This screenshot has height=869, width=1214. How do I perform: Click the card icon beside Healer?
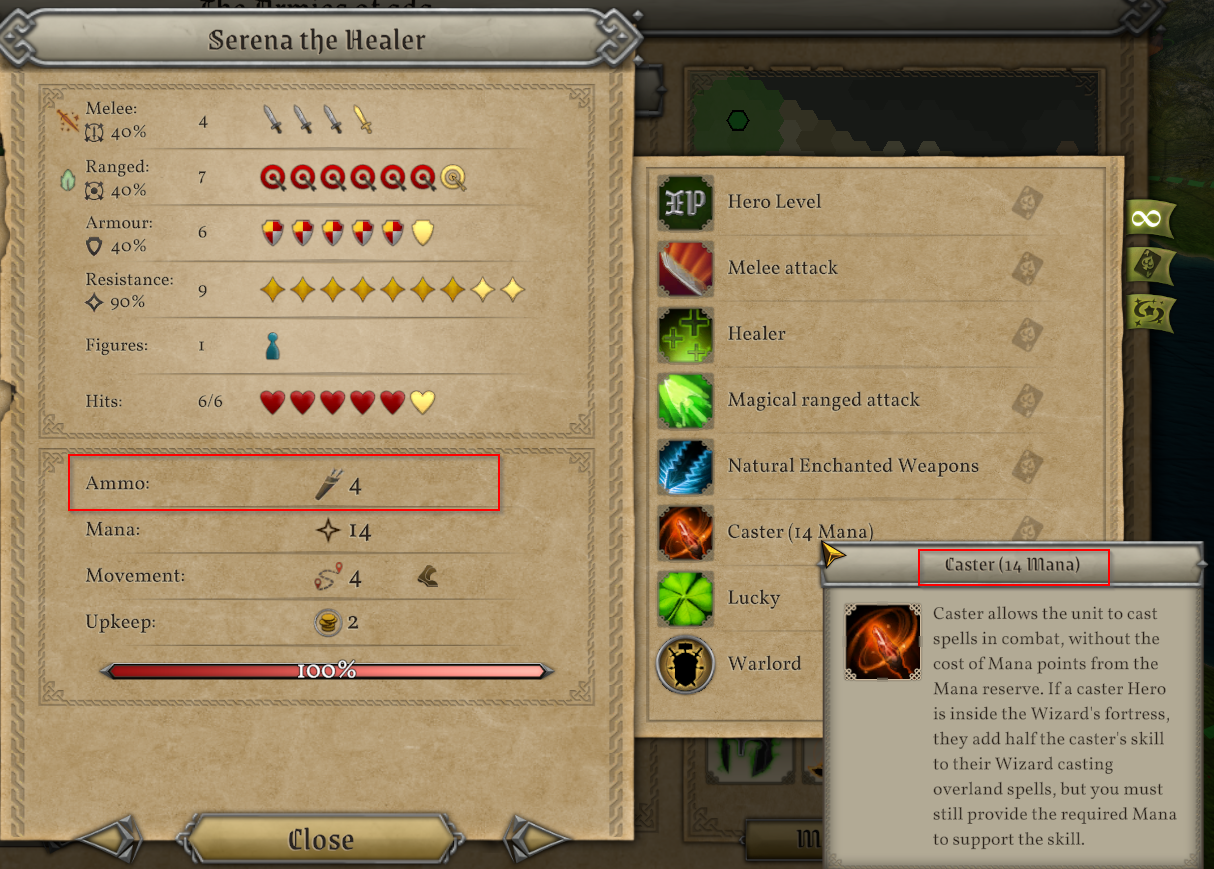coord(1029,335)
